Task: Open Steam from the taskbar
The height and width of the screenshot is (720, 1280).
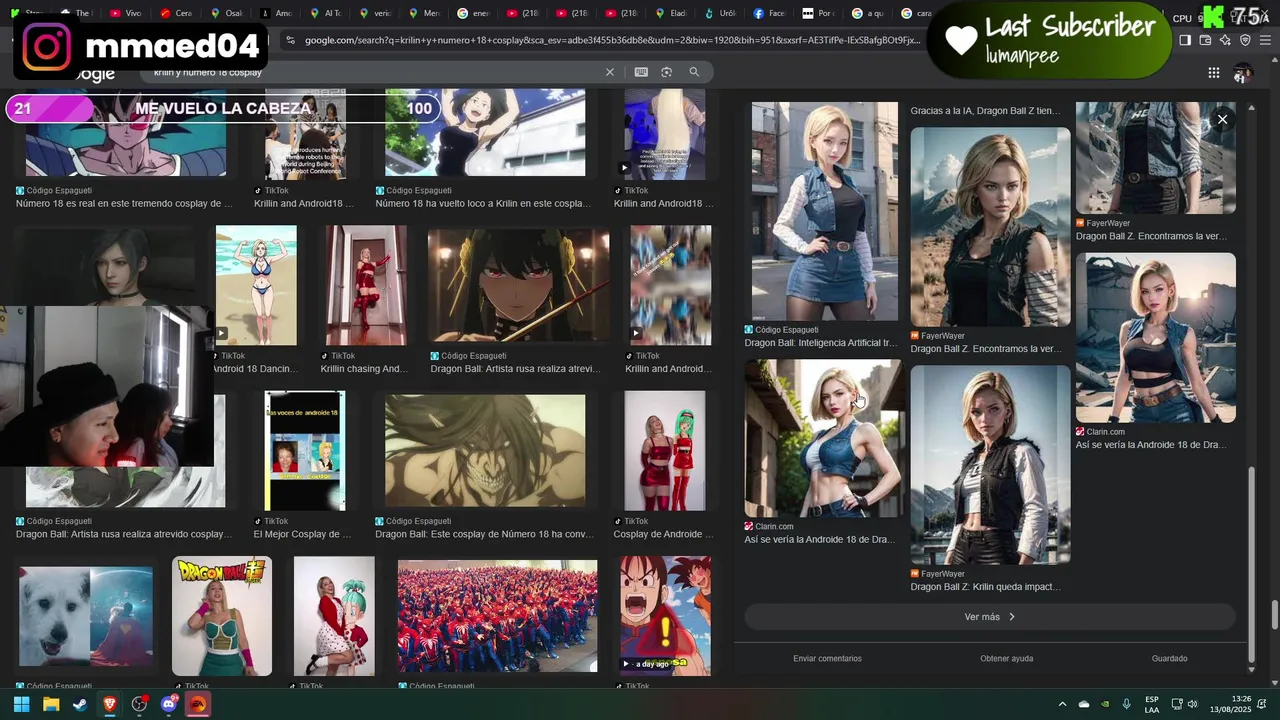Action: [x=80, y=704]
